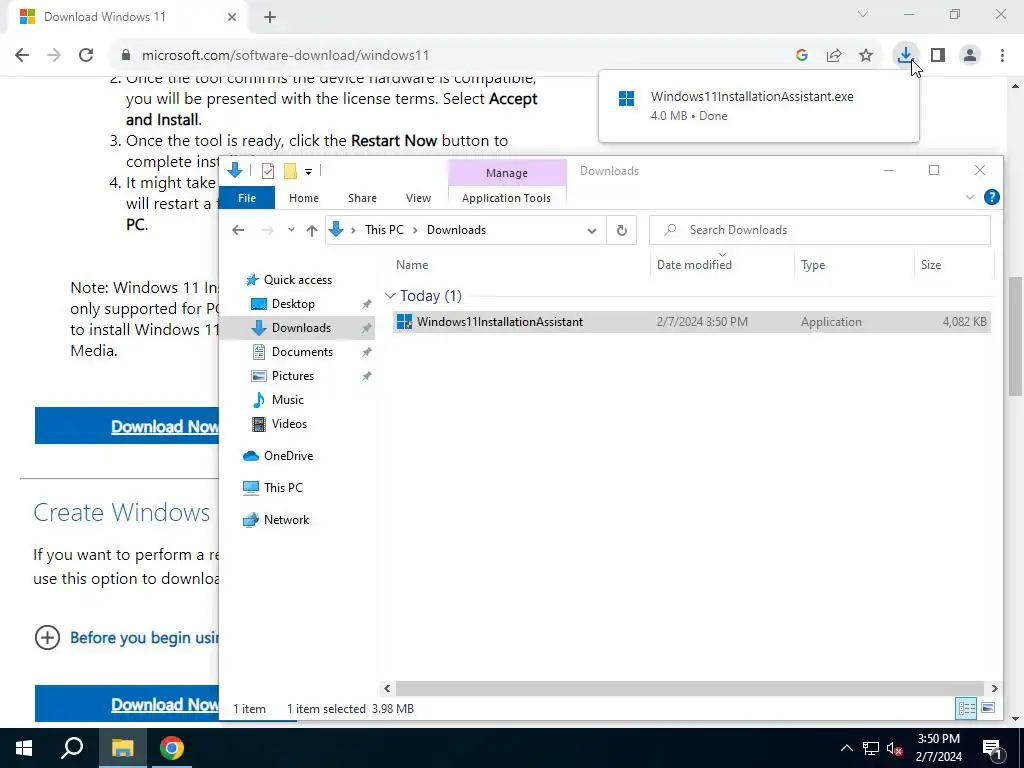The image size is (1024, 768).
Task: Click File Explorer taskbar icon
Action: tap(122, 748)
